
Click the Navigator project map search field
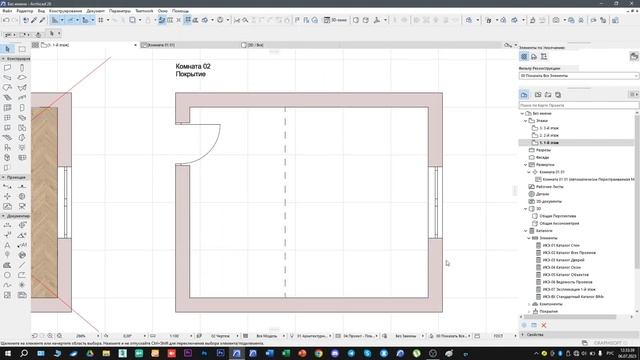[x=578, y=105]
